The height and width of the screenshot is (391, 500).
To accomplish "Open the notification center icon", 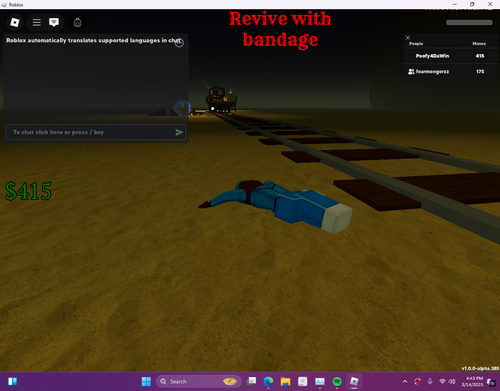I will pyautogui.click(x=491, y=382).
